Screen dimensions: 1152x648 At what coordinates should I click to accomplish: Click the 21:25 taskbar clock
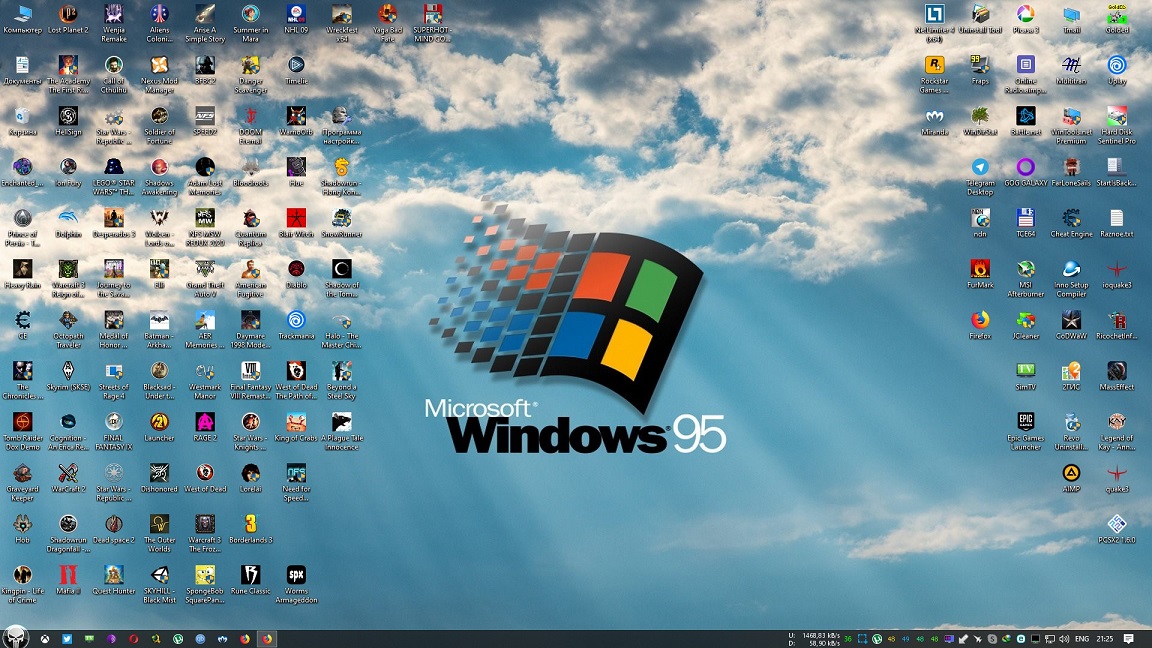click(1105, 639)
